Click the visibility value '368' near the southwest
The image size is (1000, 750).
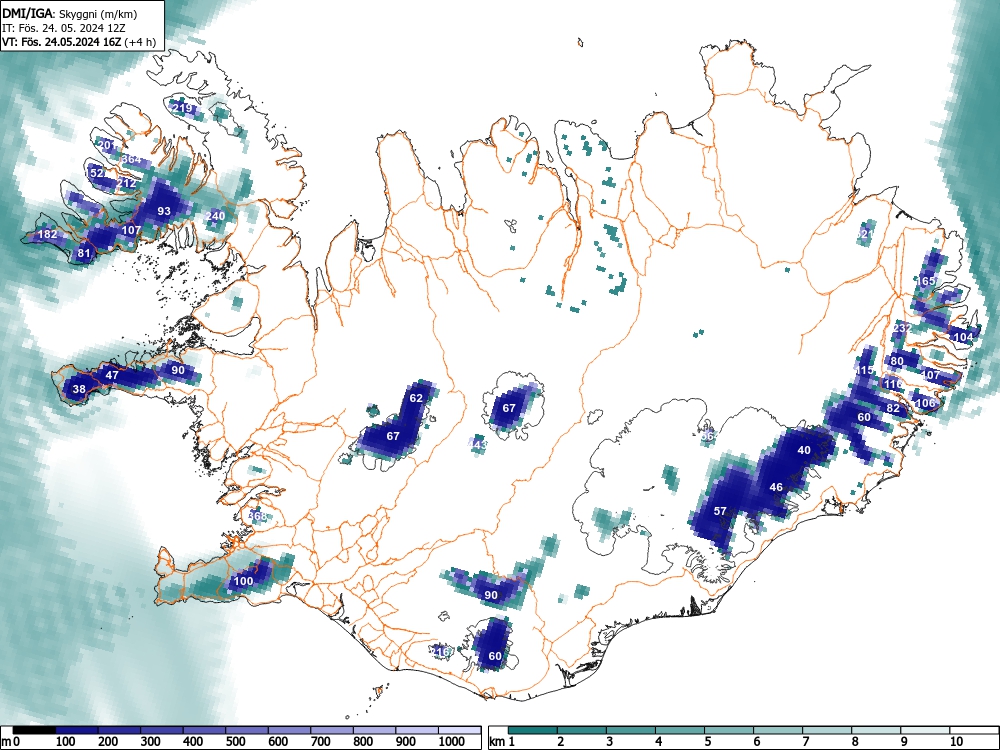[258, 515]
